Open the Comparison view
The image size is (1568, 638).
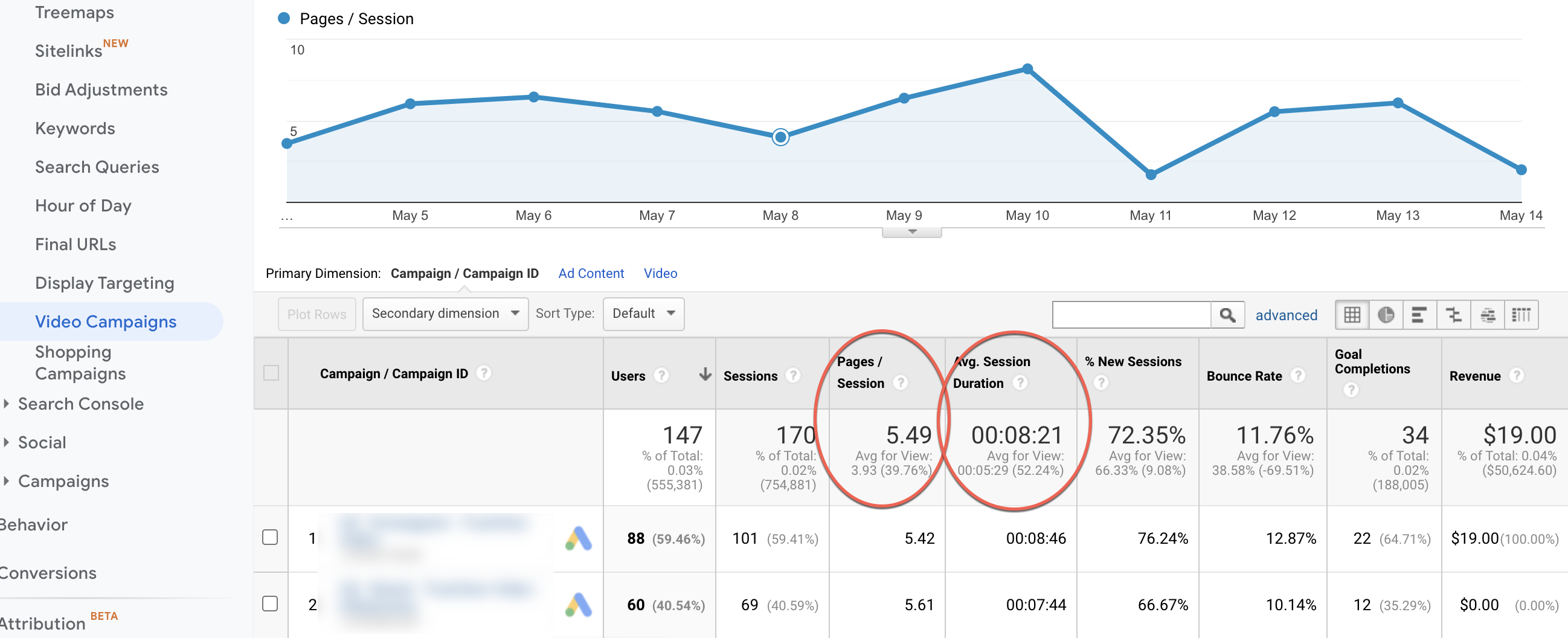pos(1454,315)
